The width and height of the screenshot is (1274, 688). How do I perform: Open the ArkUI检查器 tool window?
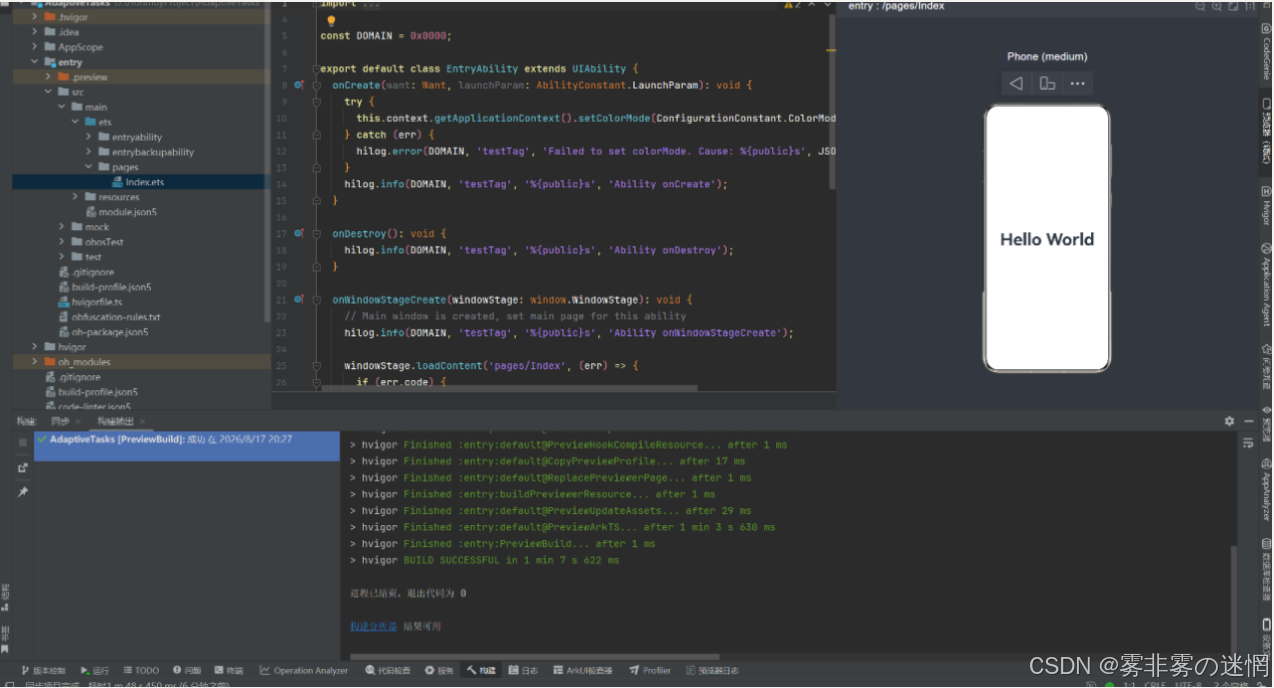582,670
